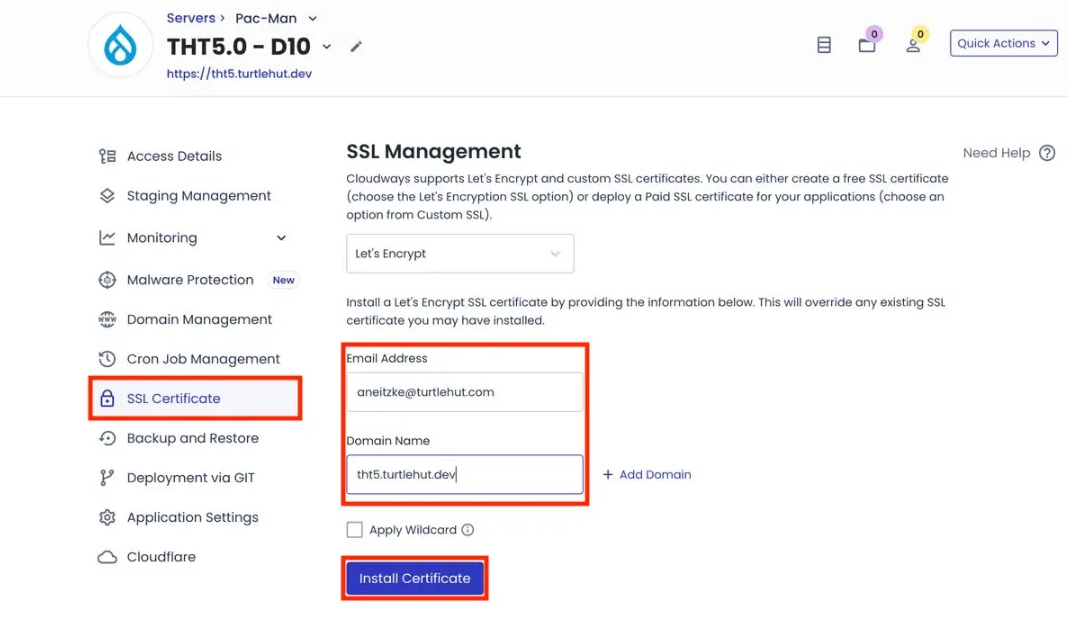Click the Apply Wildcard info icon
This screenshot has height=638, width=1067.
467,530
